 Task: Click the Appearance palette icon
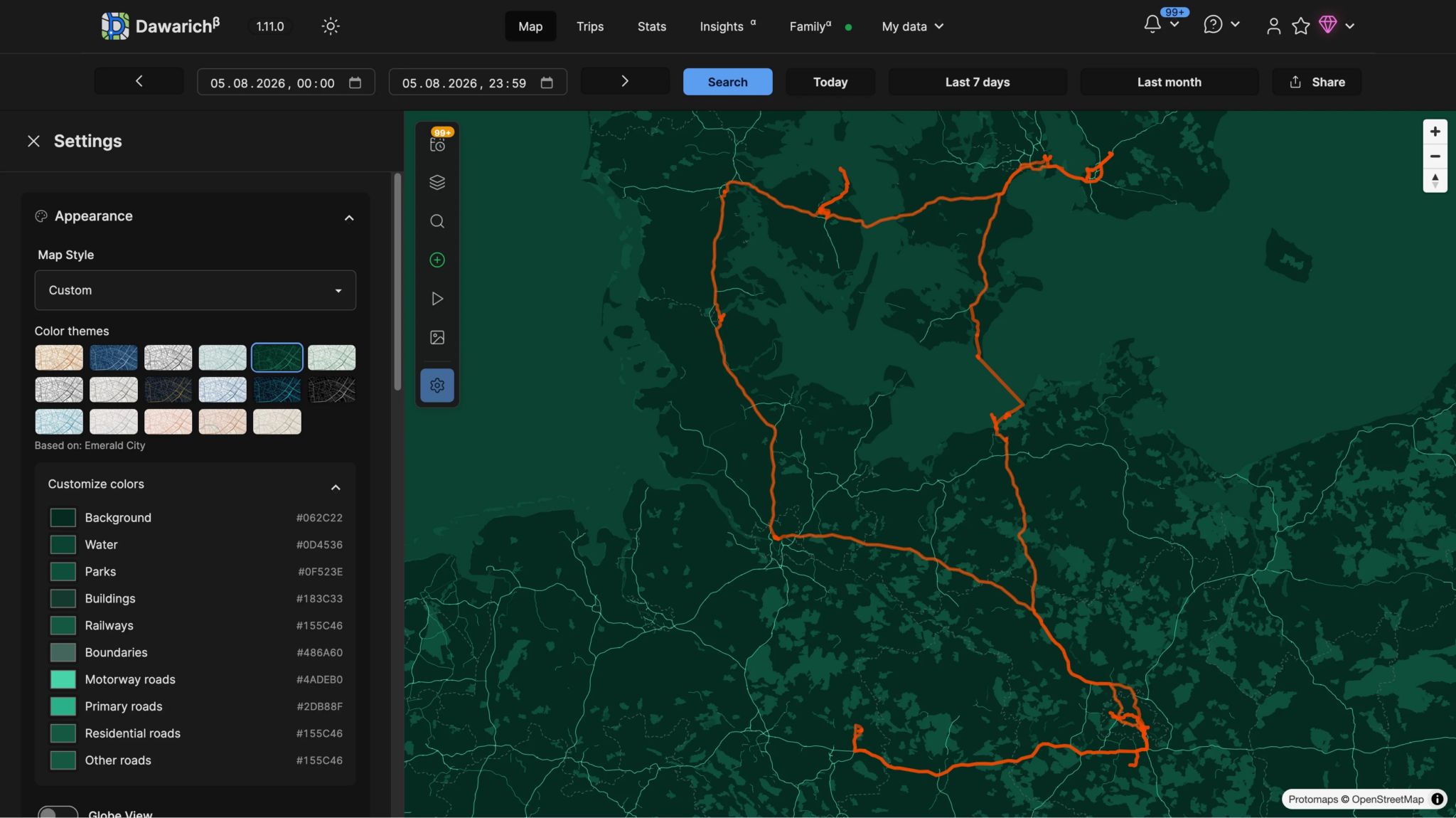coord(41,216)
